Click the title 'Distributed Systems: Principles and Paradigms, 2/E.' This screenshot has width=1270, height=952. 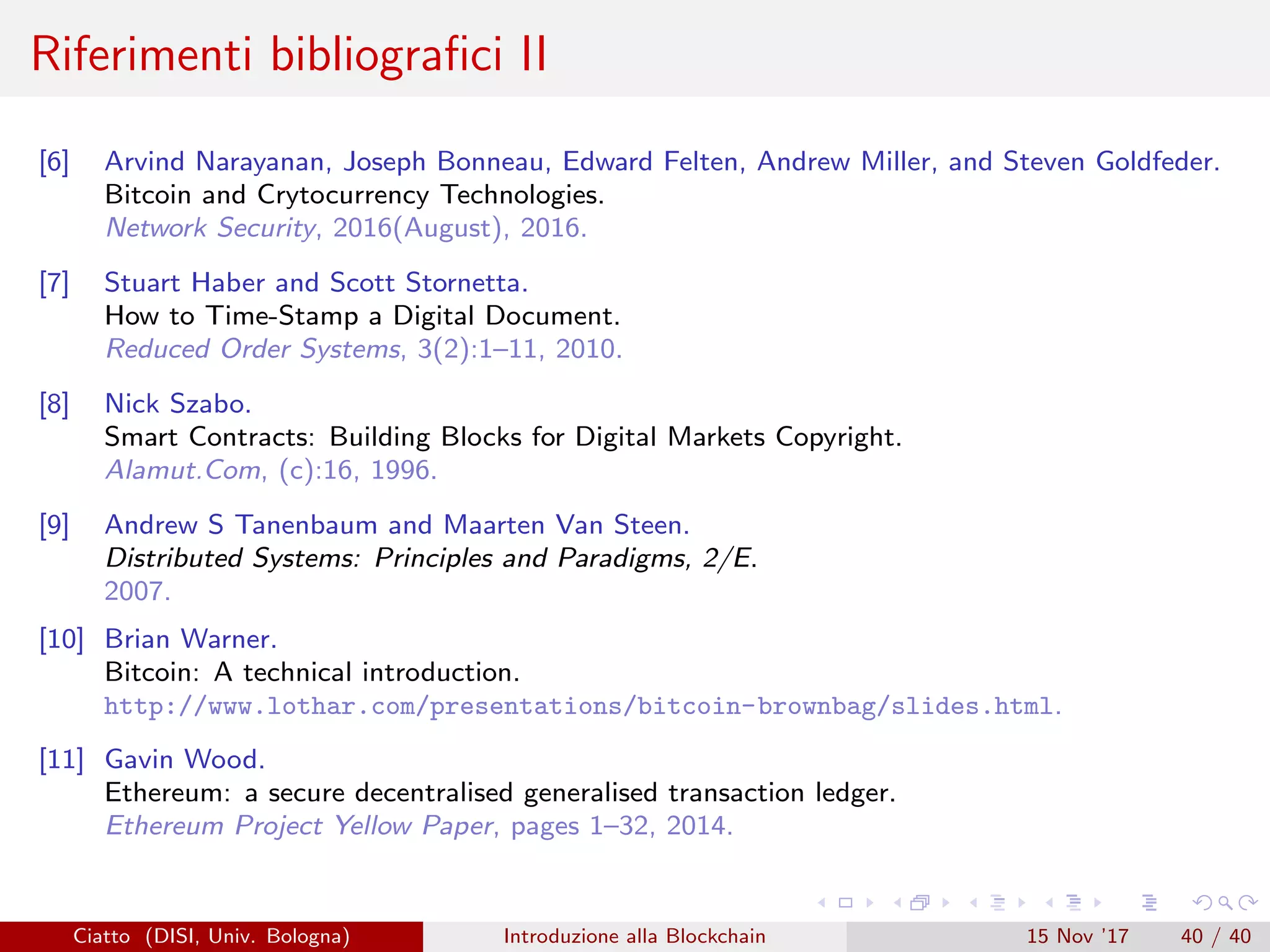[x=432, y=558]
